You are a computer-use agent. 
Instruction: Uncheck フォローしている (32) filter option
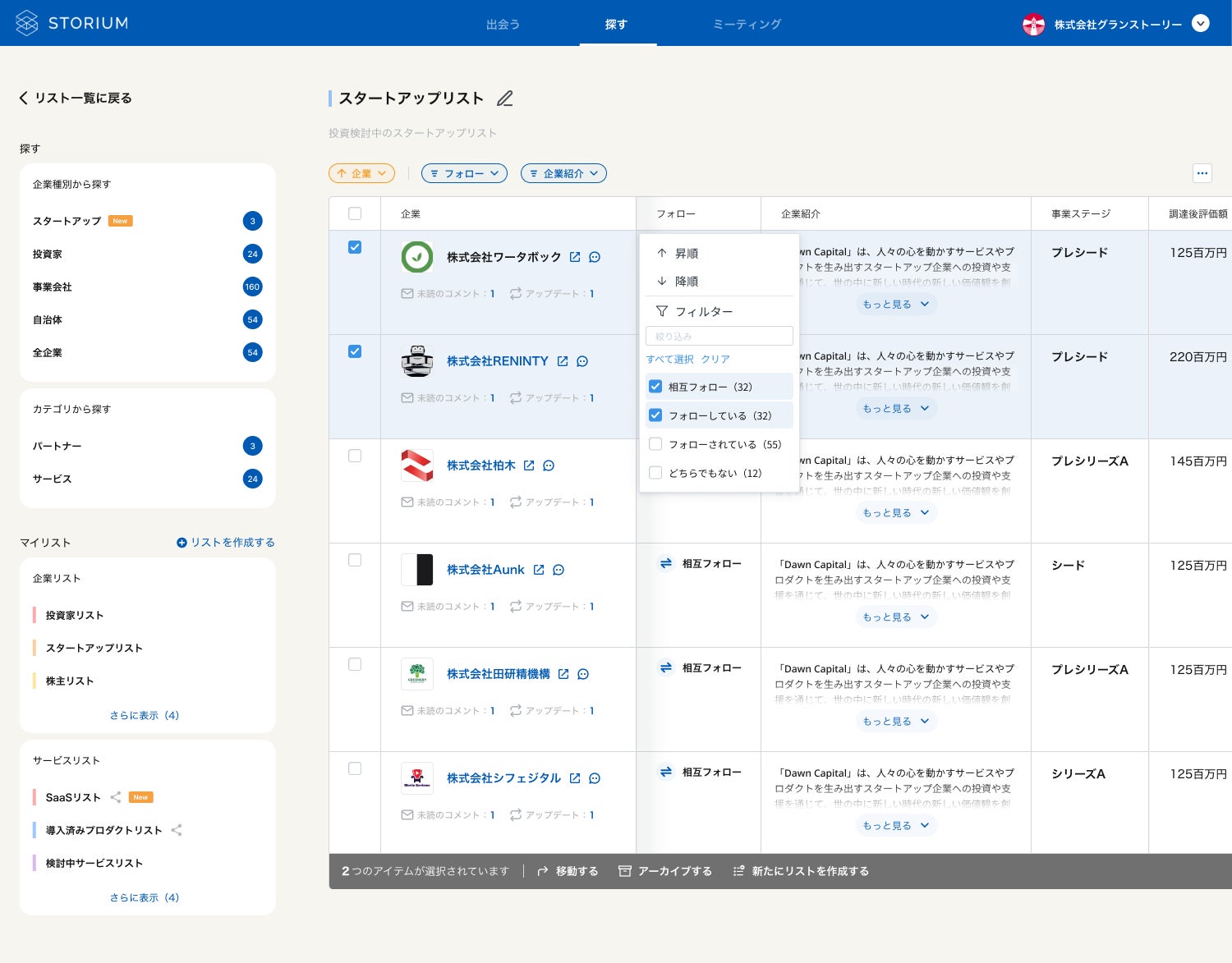click(x=655, y=415)
